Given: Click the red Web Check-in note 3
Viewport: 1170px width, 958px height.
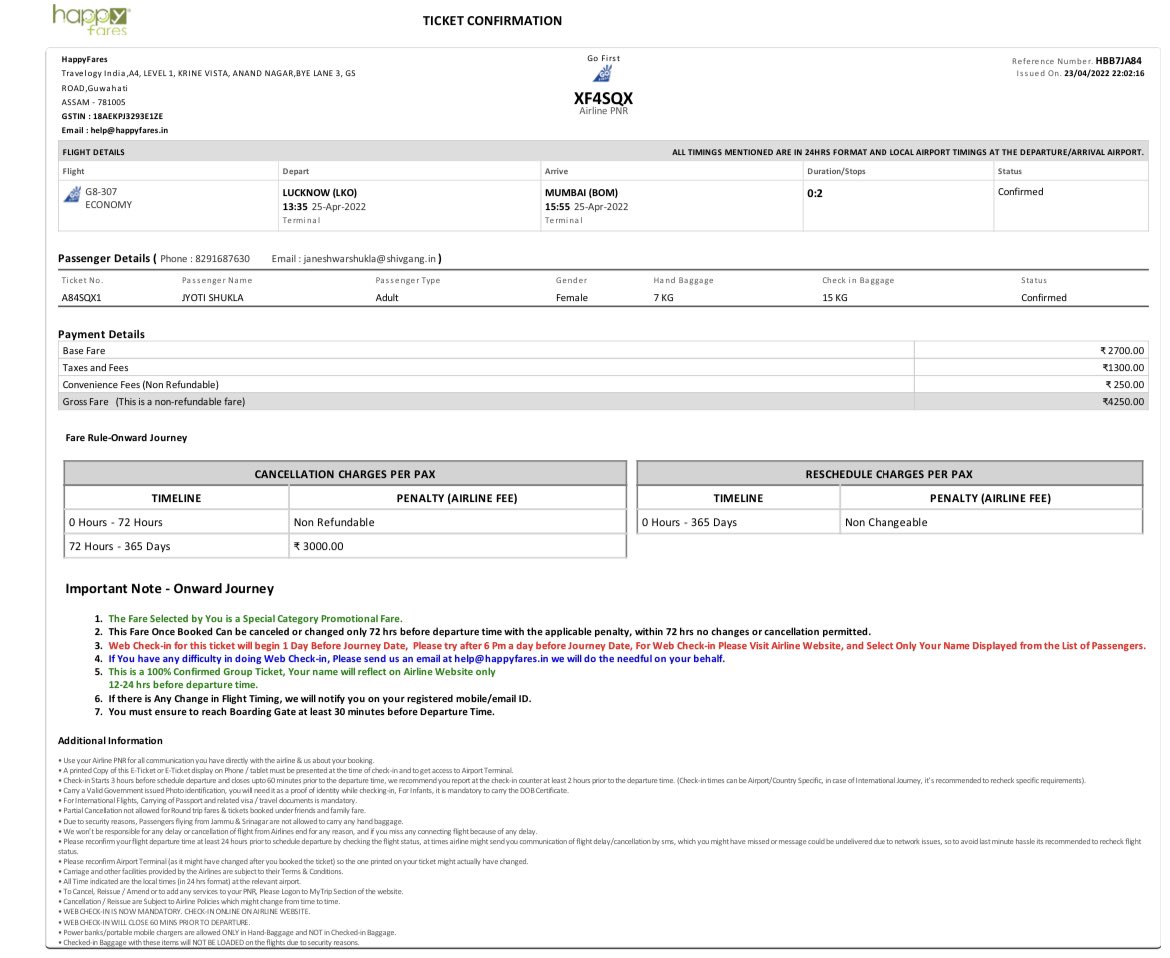Looking at the screenshot, I should tap(627, 645).
